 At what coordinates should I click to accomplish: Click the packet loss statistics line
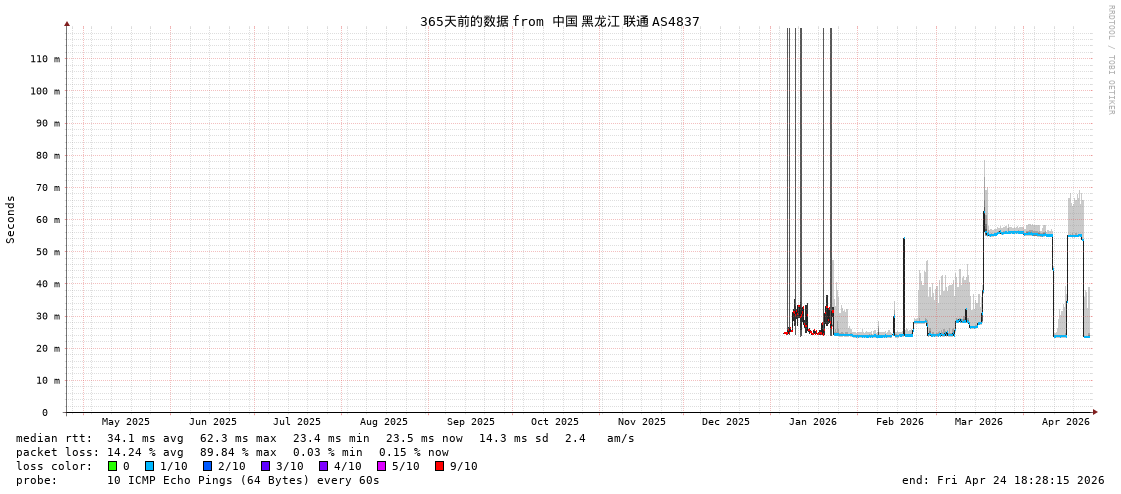[x=232, y=452]
